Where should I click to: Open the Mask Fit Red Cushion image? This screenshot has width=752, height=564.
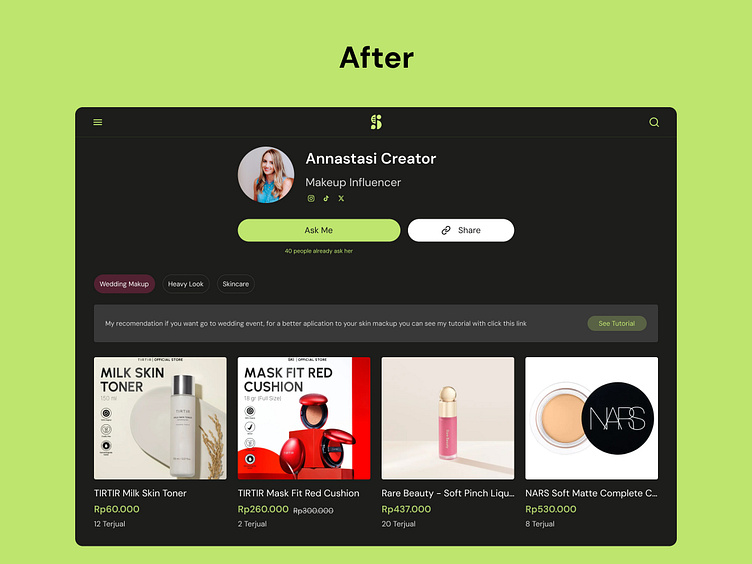(304, 418)
